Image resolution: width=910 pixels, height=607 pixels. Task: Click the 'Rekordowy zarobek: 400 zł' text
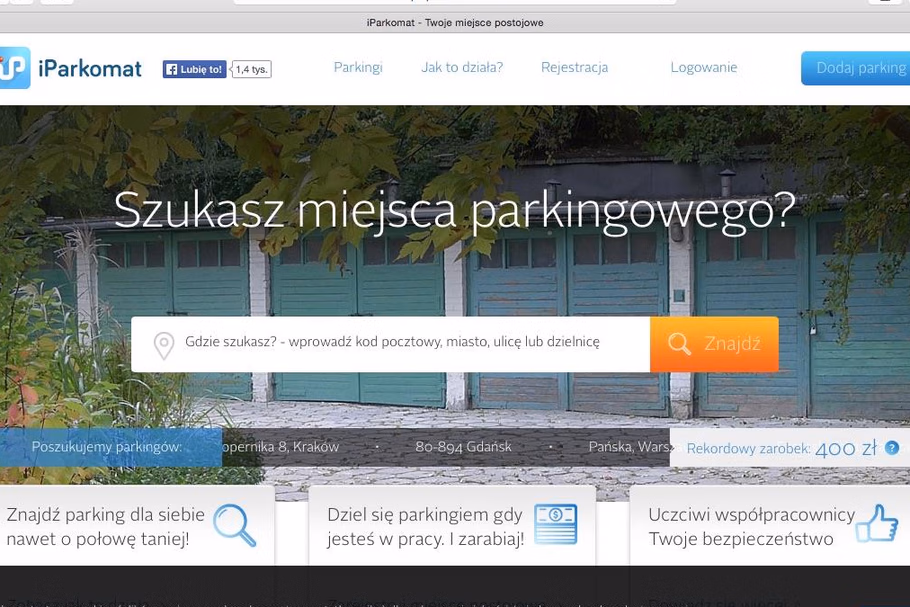point(780,448)
